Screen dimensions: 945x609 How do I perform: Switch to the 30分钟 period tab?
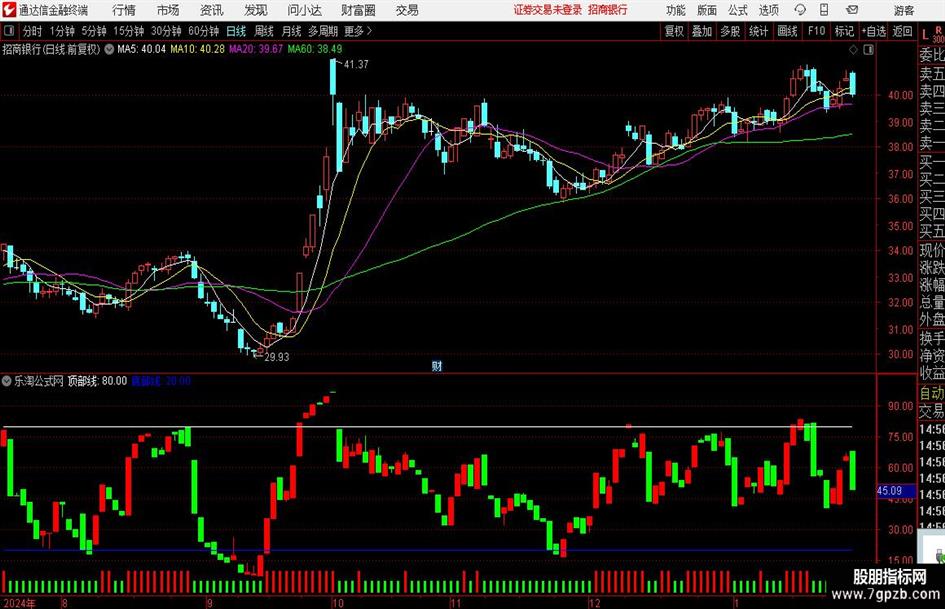click(x=166, y=31)
